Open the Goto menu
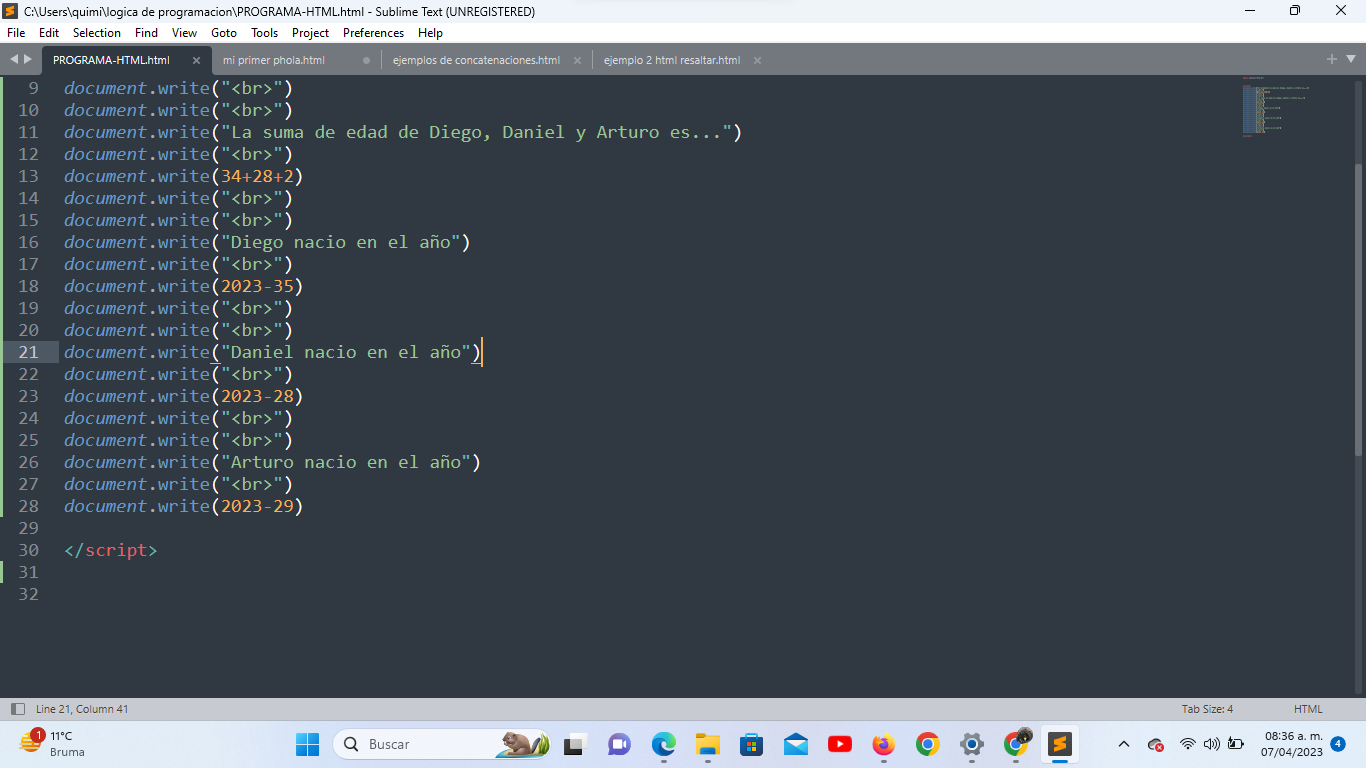This screenshot has height=768, width=1366. click(224, 33)
